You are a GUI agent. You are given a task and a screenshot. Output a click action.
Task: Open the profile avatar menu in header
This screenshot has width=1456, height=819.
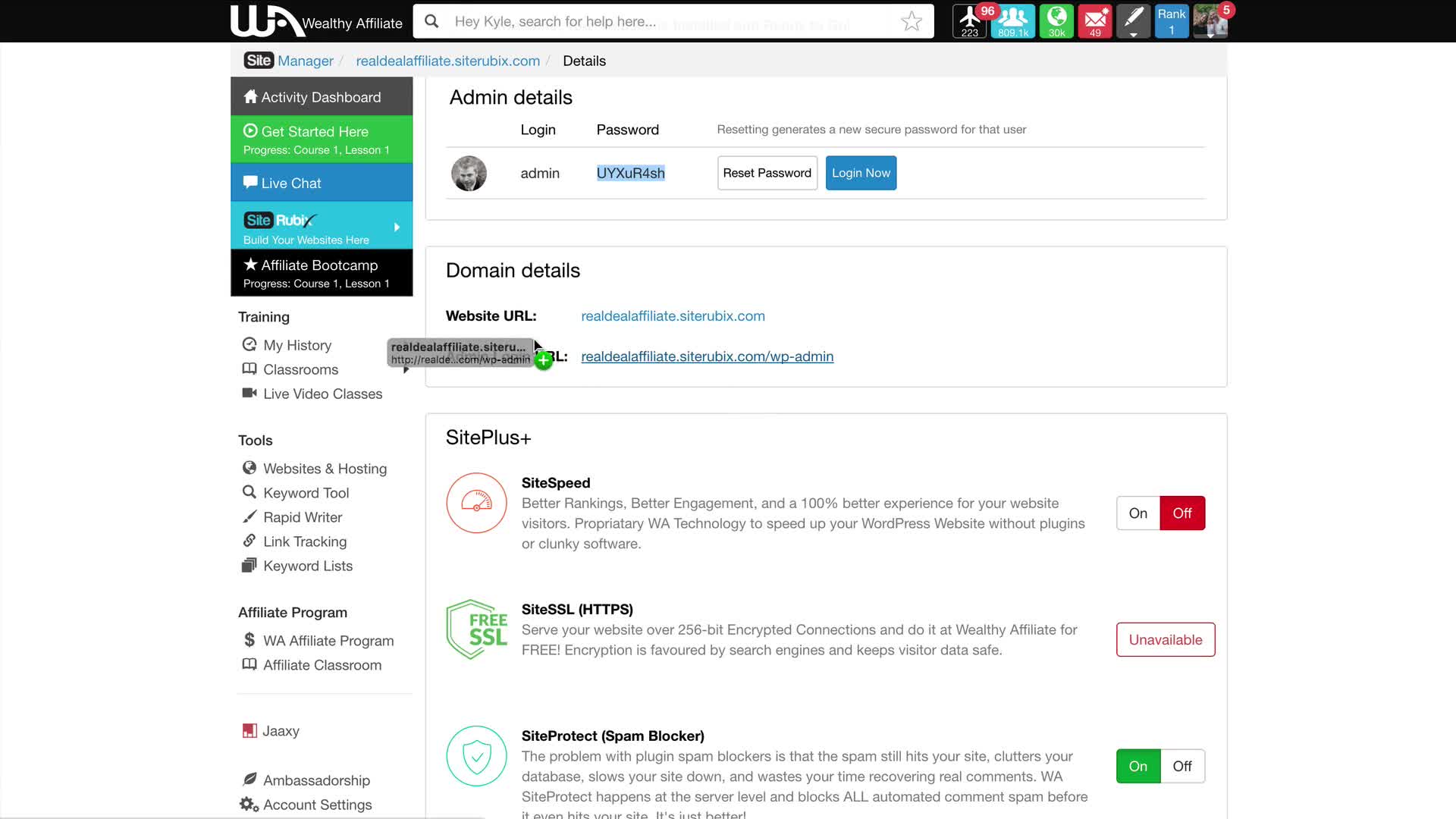point(1210,23)
